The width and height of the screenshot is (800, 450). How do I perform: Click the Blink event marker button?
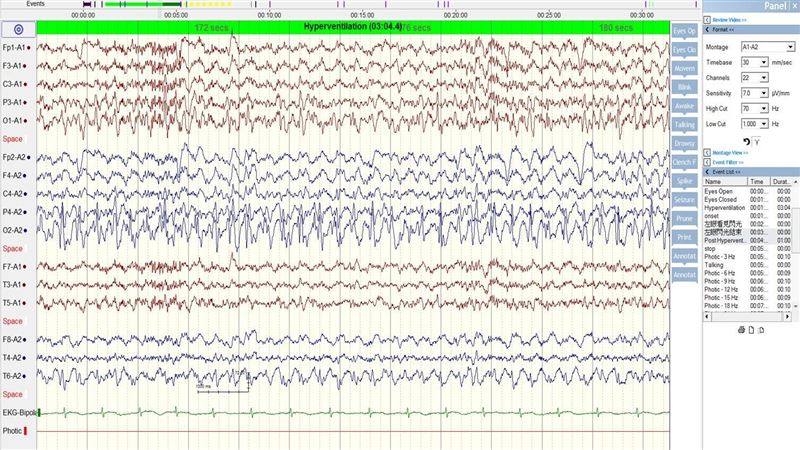[684, 87]
